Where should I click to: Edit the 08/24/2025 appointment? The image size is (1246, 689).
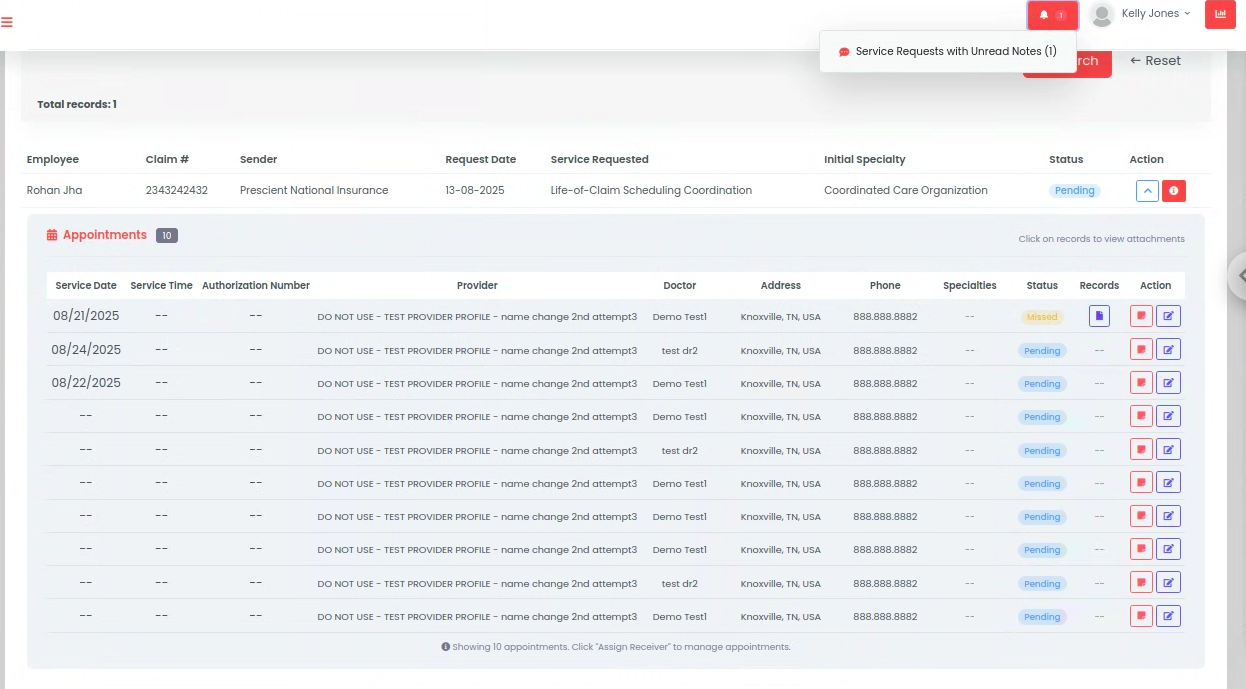(1168, 350)
